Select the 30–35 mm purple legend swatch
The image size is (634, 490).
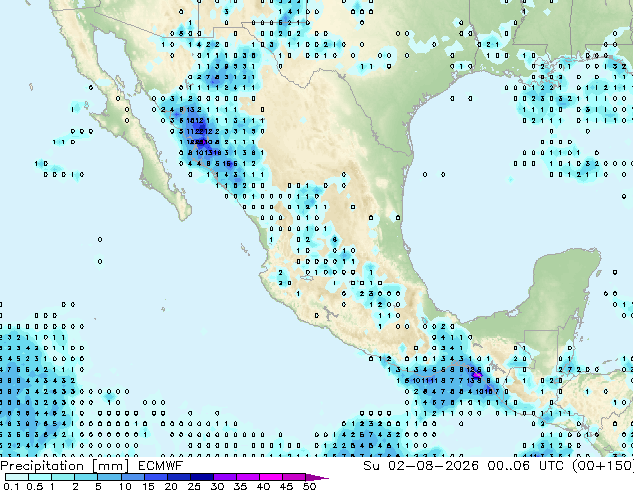click(224, 477)
